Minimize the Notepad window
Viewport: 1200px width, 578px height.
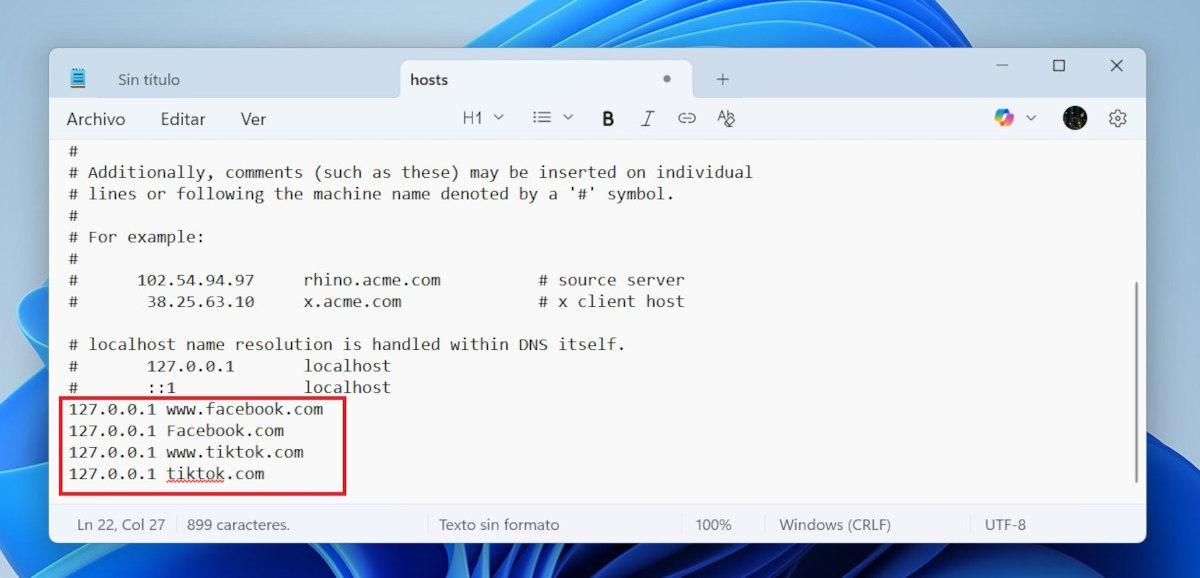pos(1002,66)
